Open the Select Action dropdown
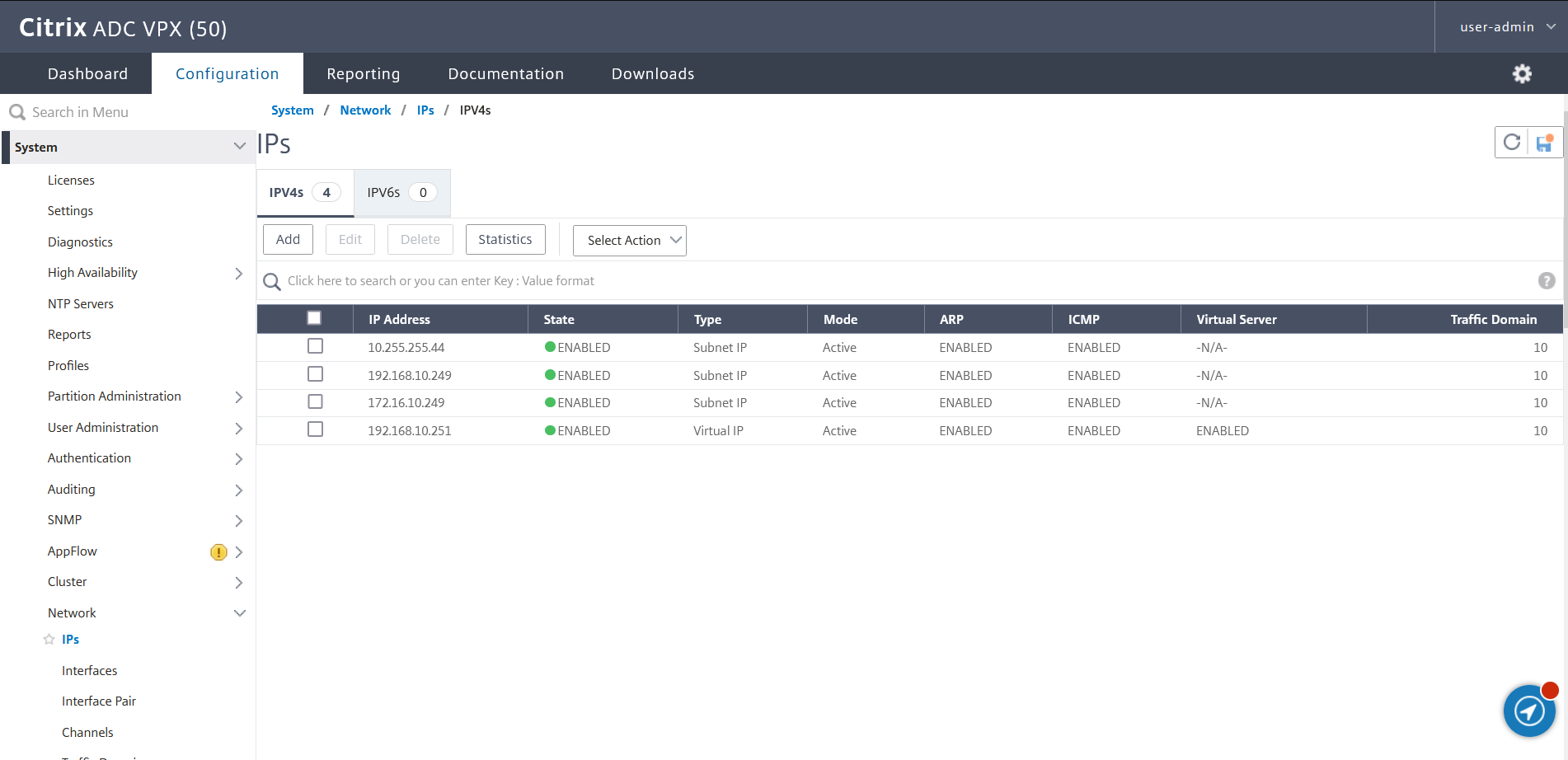1568x760 pixels. [x=629, y=240]
